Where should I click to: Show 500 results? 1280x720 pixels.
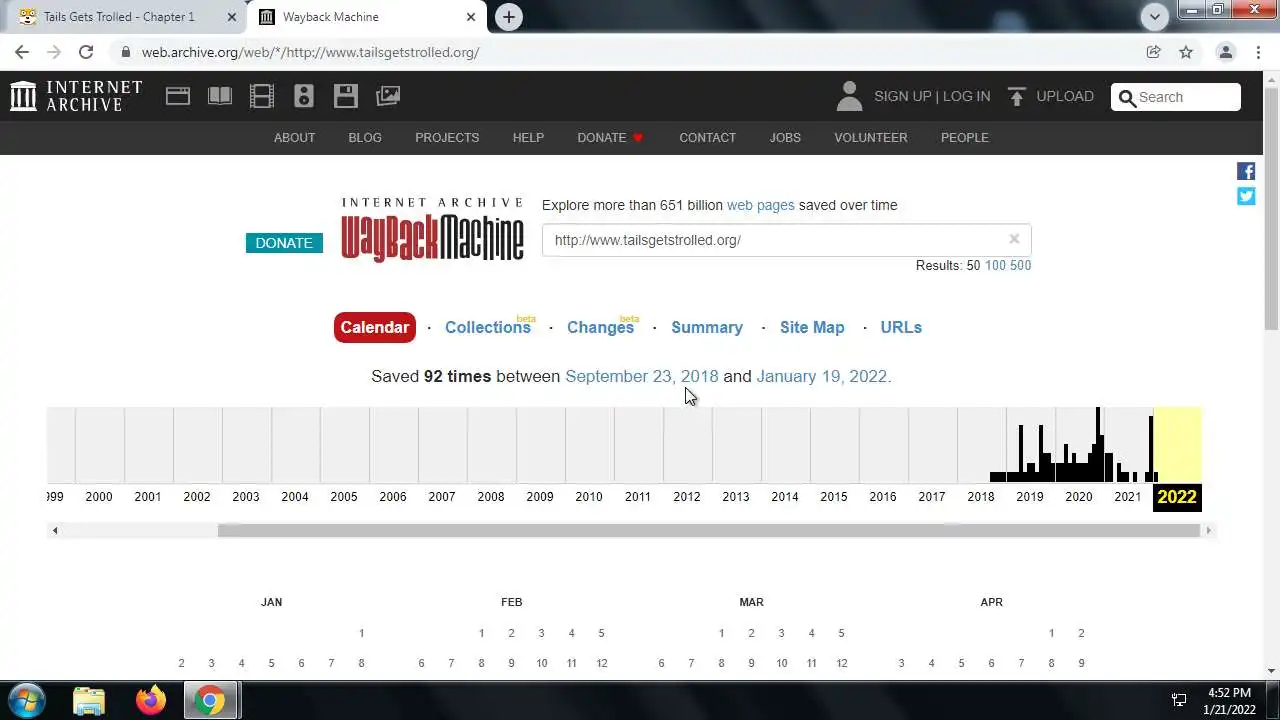1020,265
